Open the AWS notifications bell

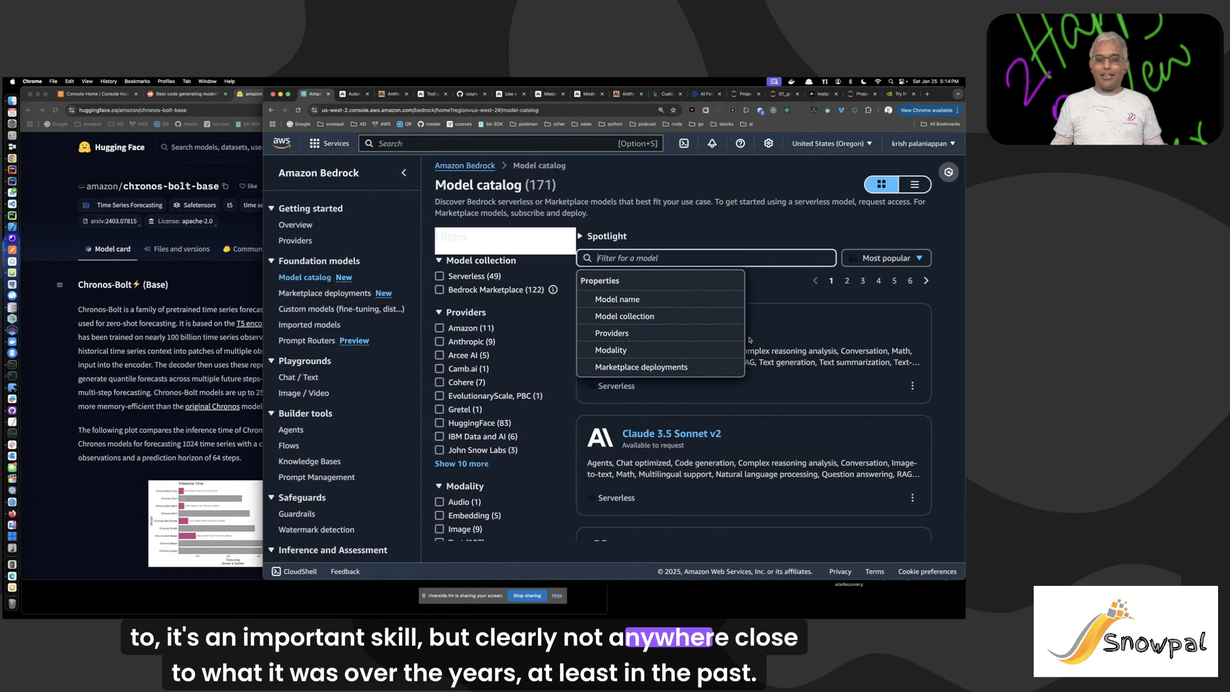(712, 143)
